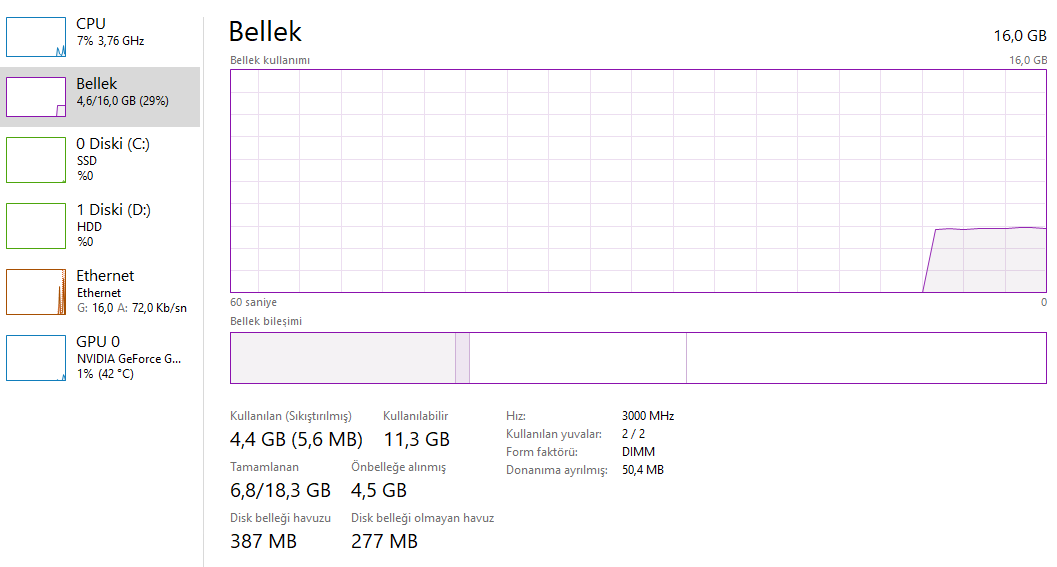Select the CPU 7% 3,76 GHz entry
The image size is (1057, 567).
click(110, 32)
